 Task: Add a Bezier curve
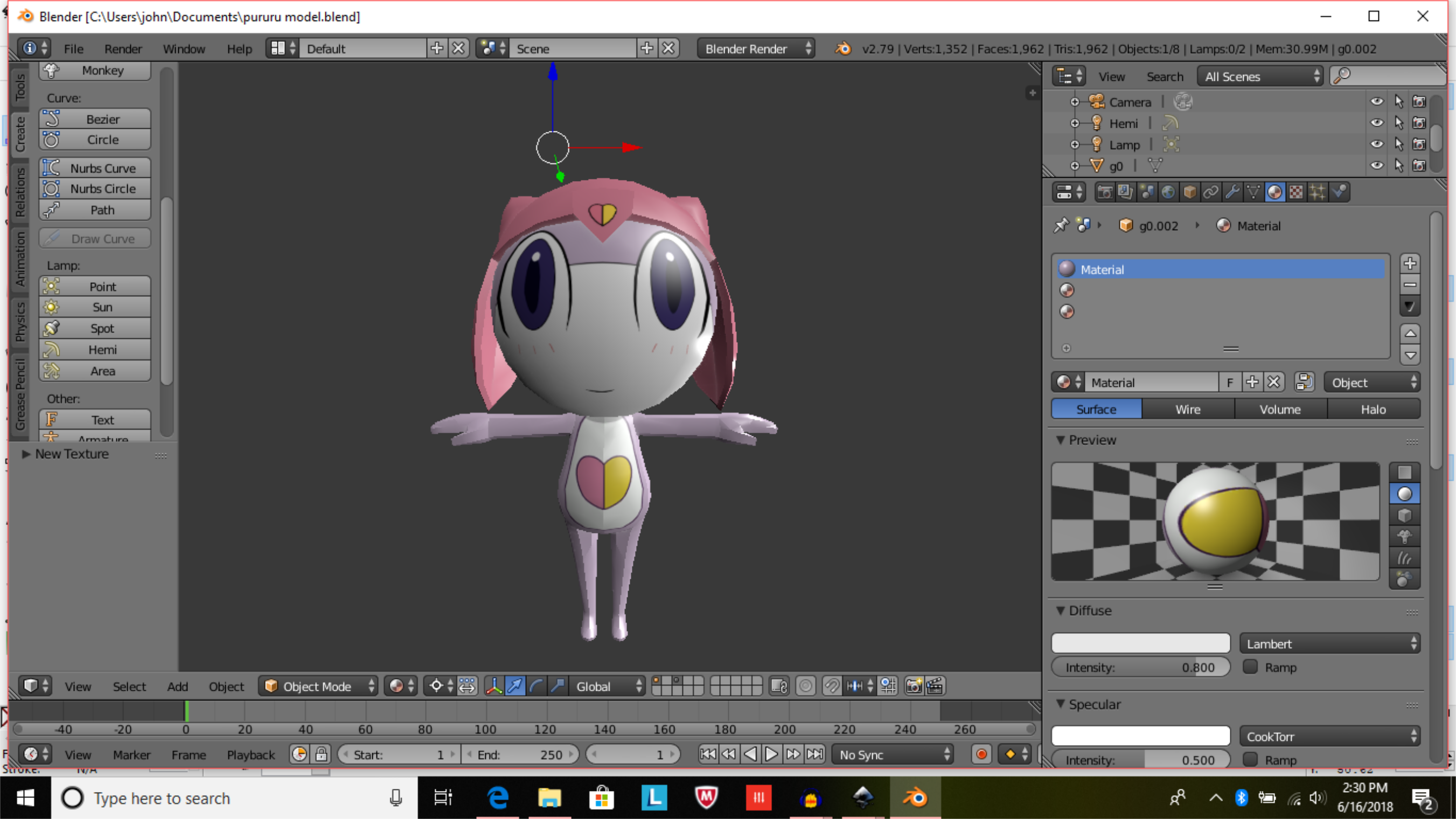click(x=95, y=119)
